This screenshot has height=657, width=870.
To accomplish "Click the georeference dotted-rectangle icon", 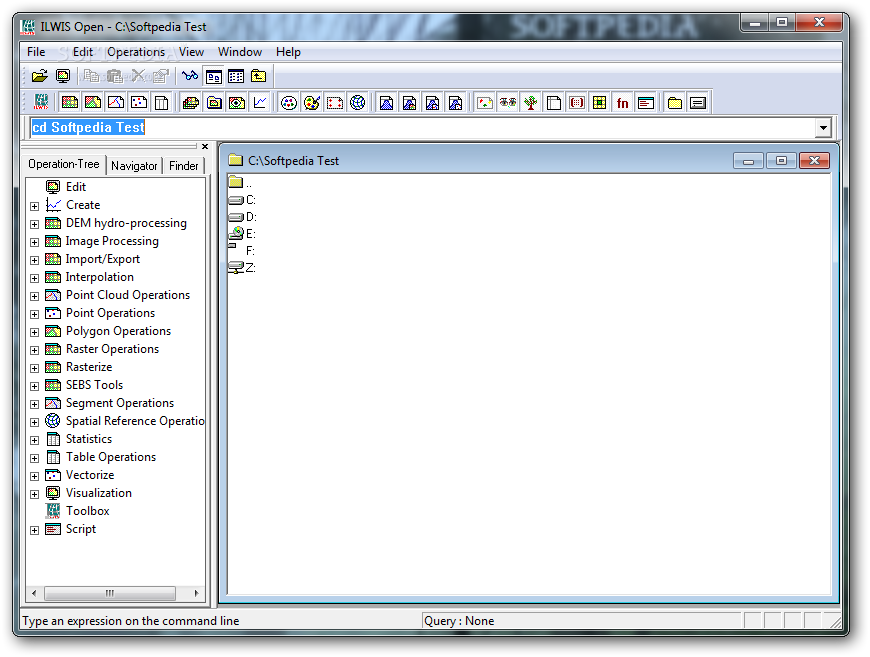I will [335, 102].
